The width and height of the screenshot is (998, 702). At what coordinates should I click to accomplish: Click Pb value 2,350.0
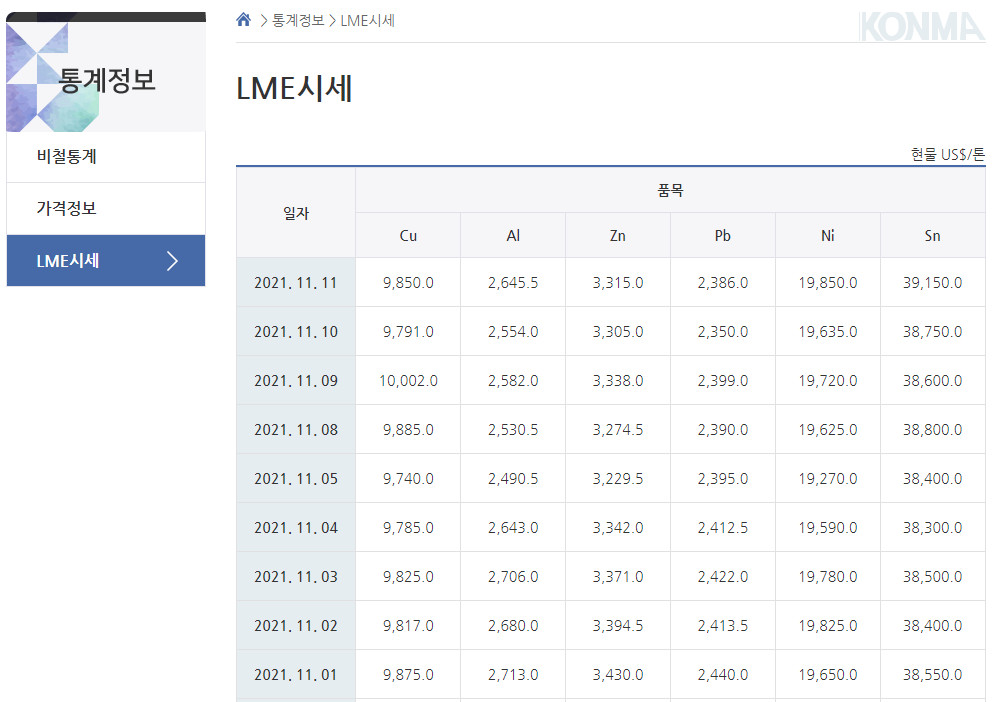point(722,332)
